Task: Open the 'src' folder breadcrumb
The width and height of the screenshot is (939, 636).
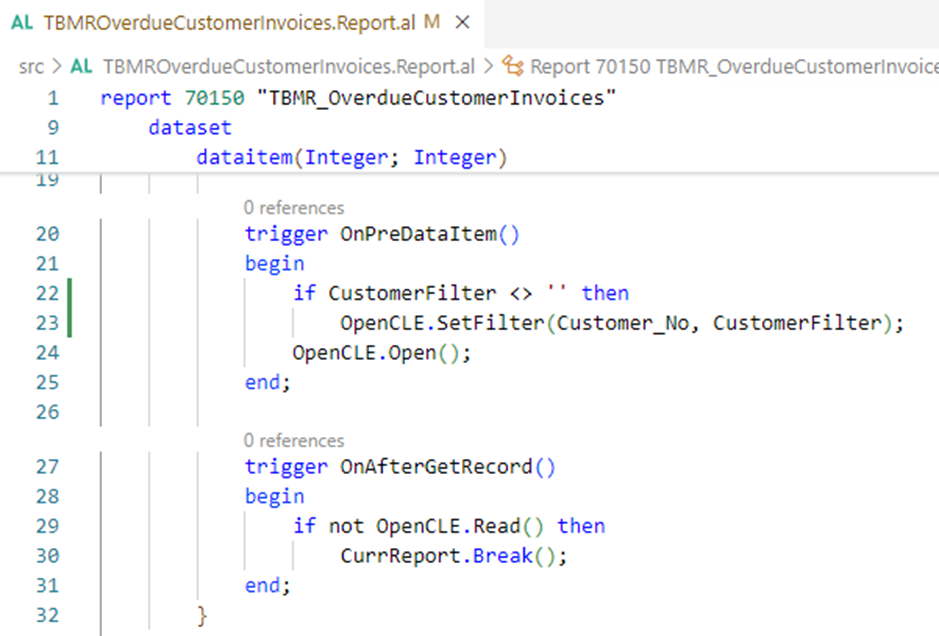Action: (x=32, y=67)
